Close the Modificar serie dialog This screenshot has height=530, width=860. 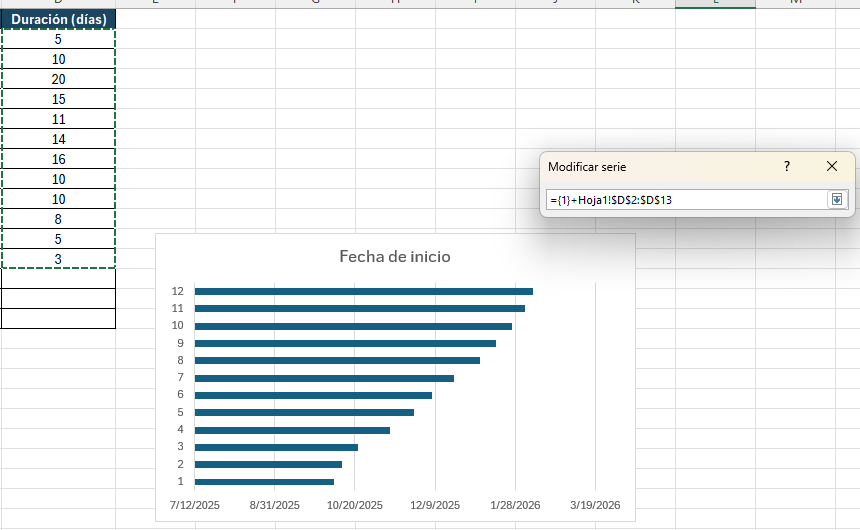point(832,167)
